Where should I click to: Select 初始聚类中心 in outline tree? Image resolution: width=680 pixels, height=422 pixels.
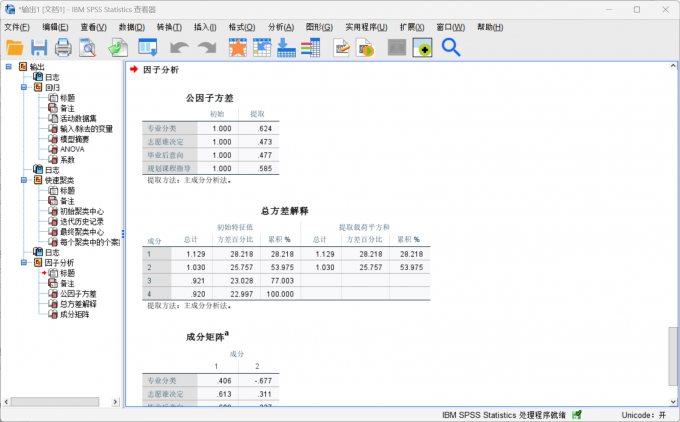[x=82, y=211]
